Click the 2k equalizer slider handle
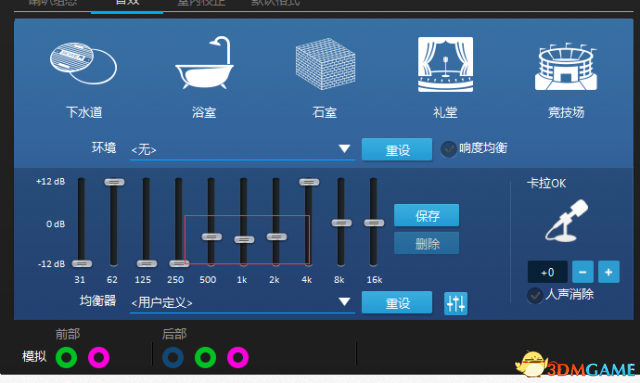This screenshot has height=383, width=640. tap(276, 237)
